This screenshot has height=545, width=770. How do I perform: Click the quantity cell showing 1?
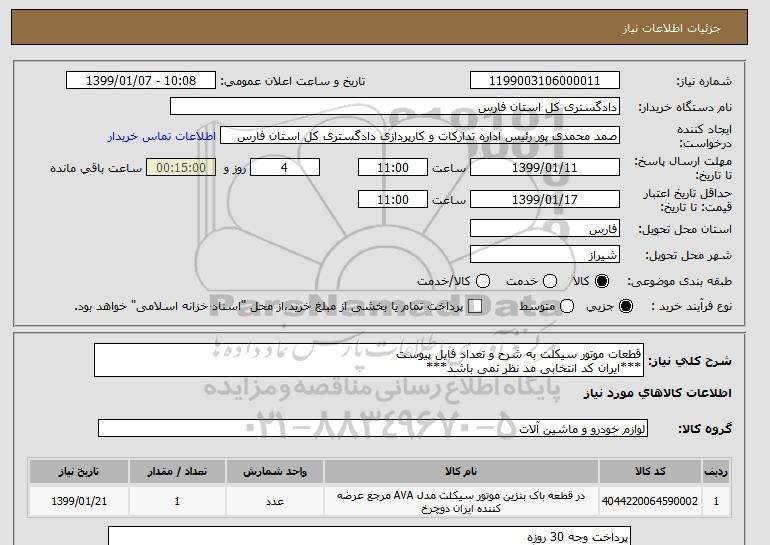(177, 501)
